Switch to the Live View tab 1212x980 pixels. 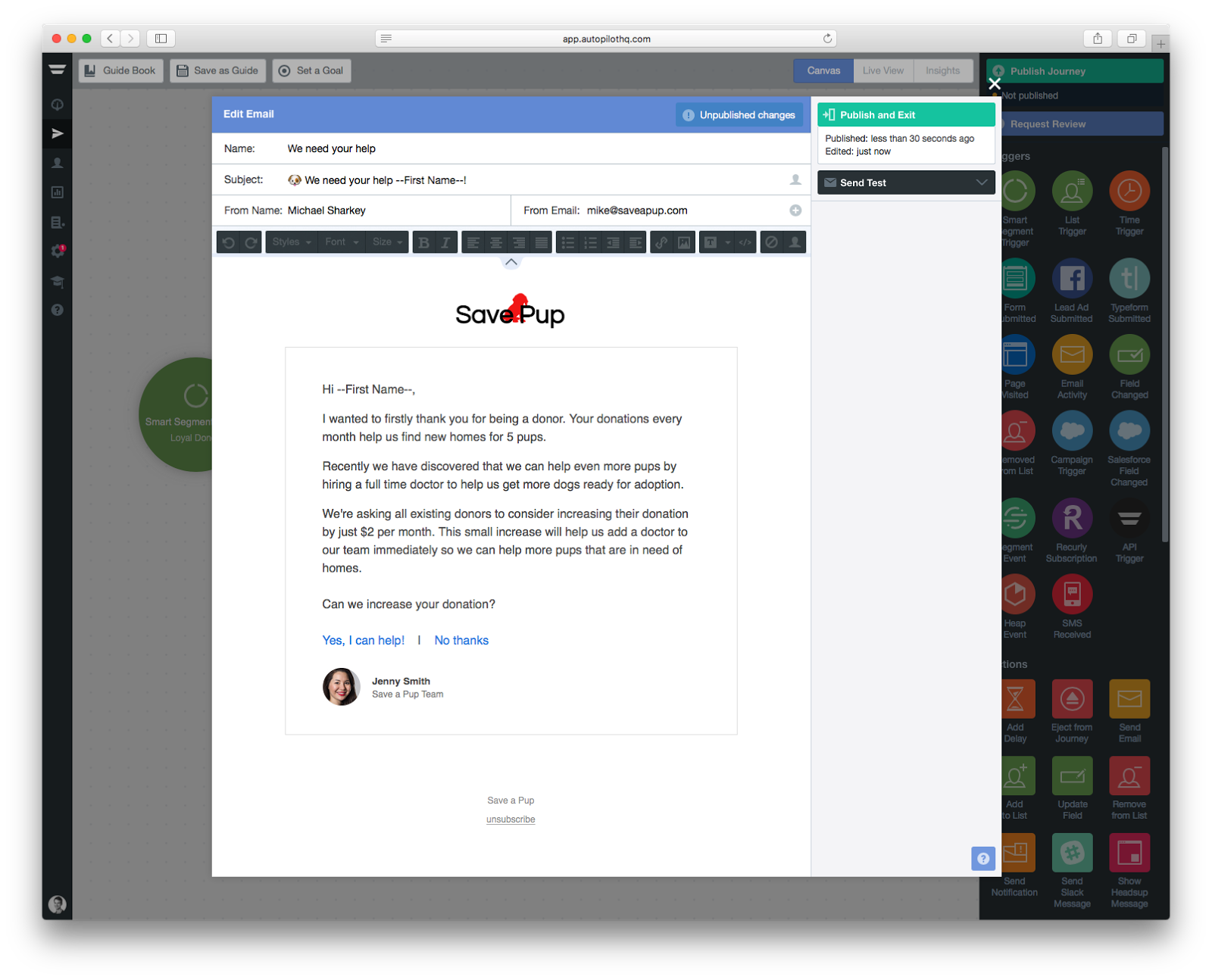[x=882, y=70]
